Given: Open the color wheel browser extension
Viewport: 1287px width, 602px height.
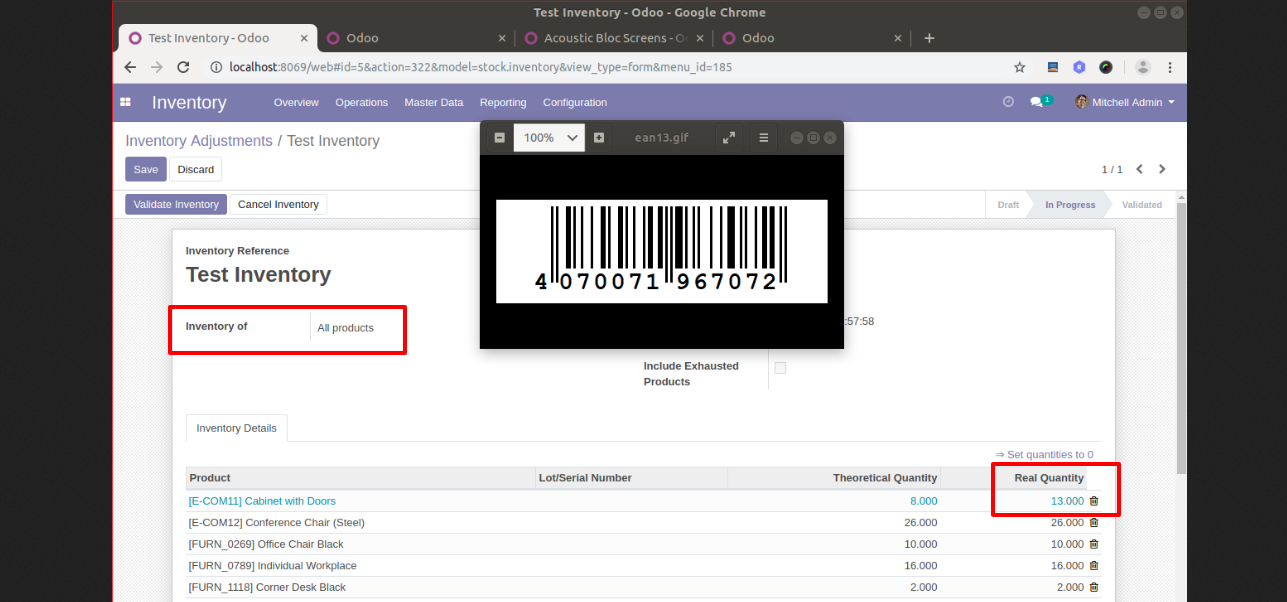Looking at the screenshot, I should (1106, 67).
